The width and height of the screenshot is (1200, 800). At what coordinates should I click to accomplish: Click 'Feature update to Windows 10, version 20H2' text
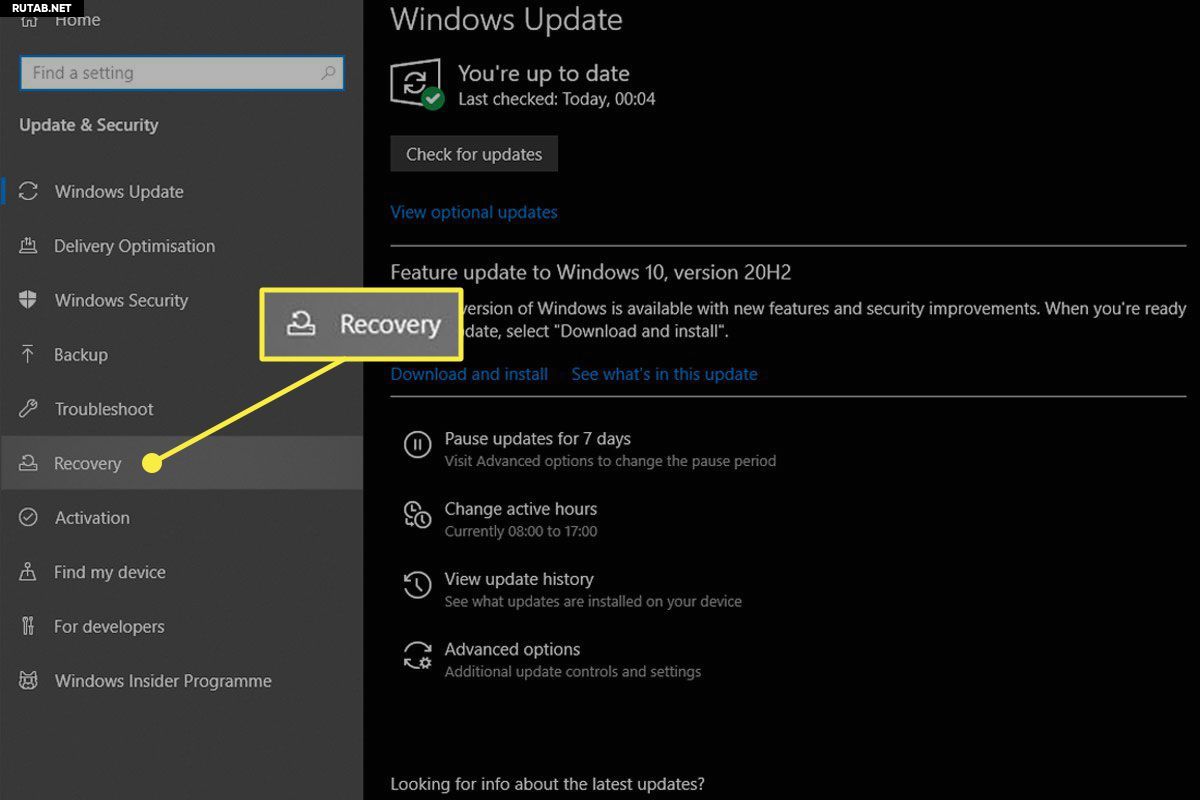pyautogui.click(x=591, y=272)
